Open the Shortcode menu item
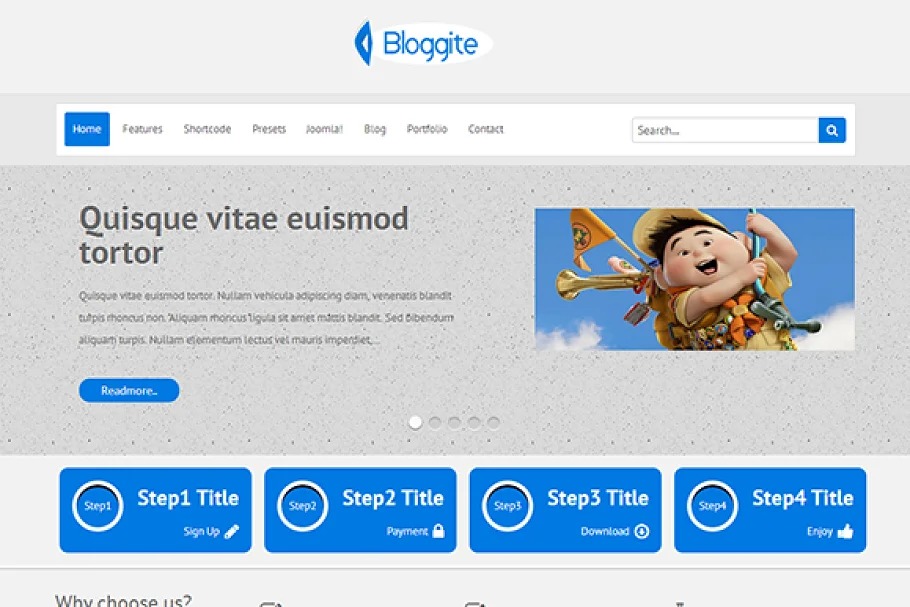 pyautogui.click(x=207, y=129)
